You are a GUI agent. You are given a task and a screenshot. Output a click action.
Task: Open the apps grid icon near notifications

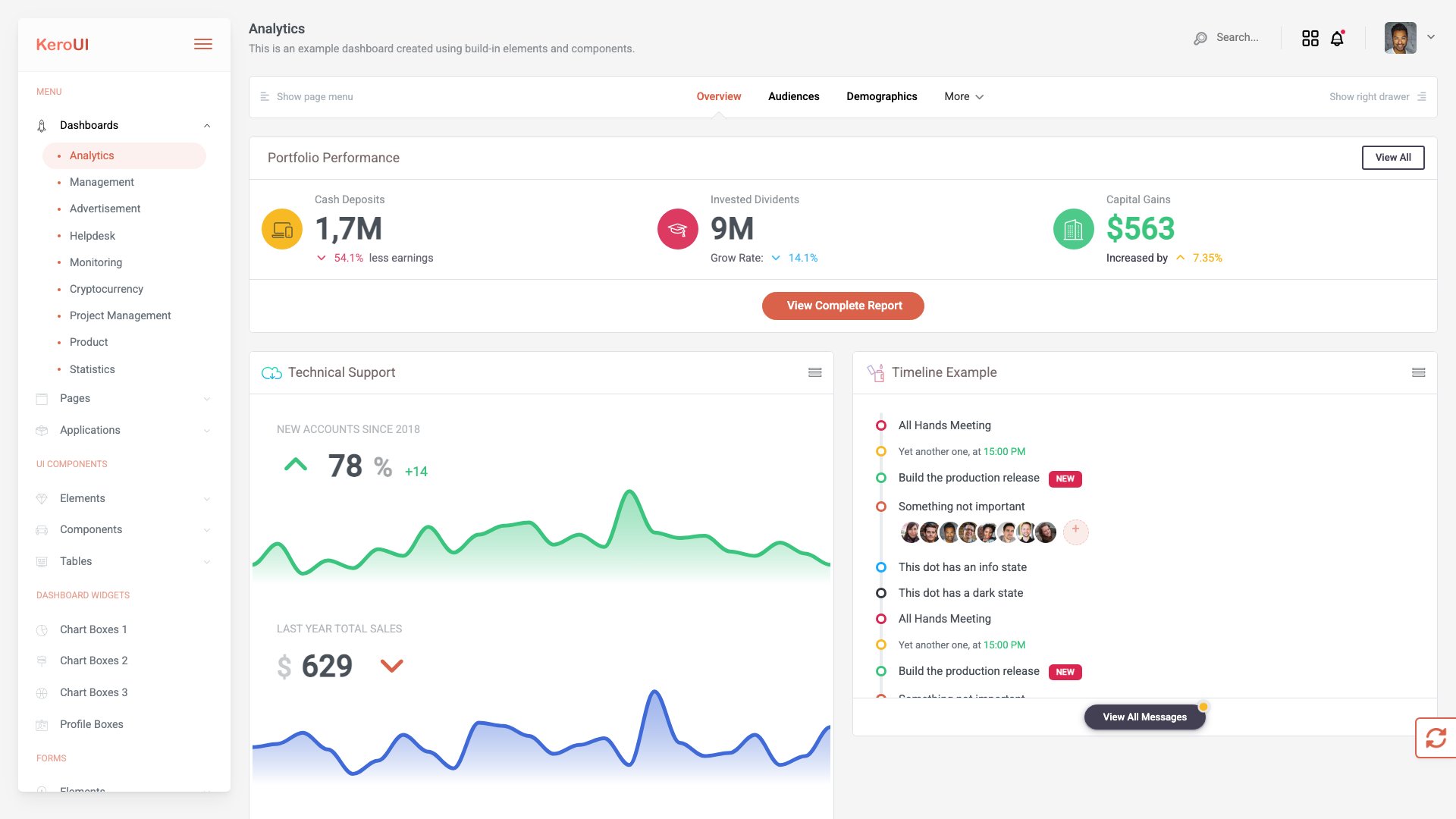coord(1310,37)
